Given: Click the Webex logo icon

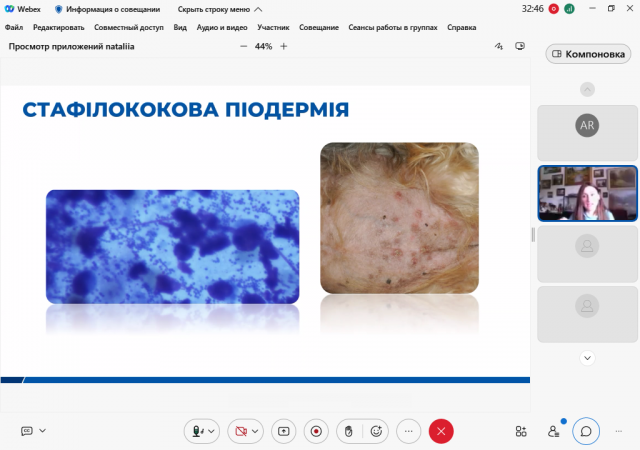Looking at the screenshot, I should pyautogui.click(x=9, y=9).
